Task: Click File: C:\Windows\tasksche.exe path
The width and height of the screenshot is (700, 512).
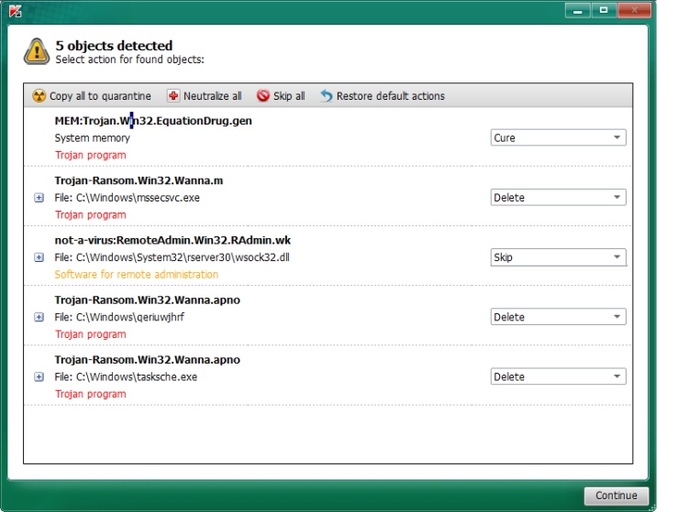Action: [126, 377]
